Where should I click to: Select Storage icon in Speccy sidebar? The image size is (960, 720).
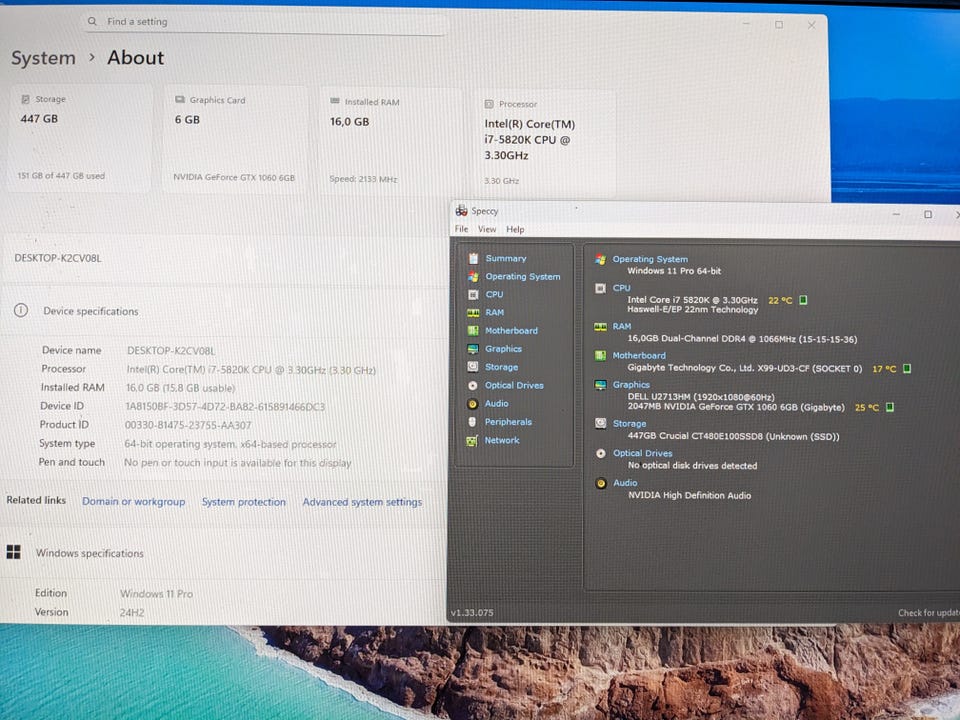[x=473, y=367]
